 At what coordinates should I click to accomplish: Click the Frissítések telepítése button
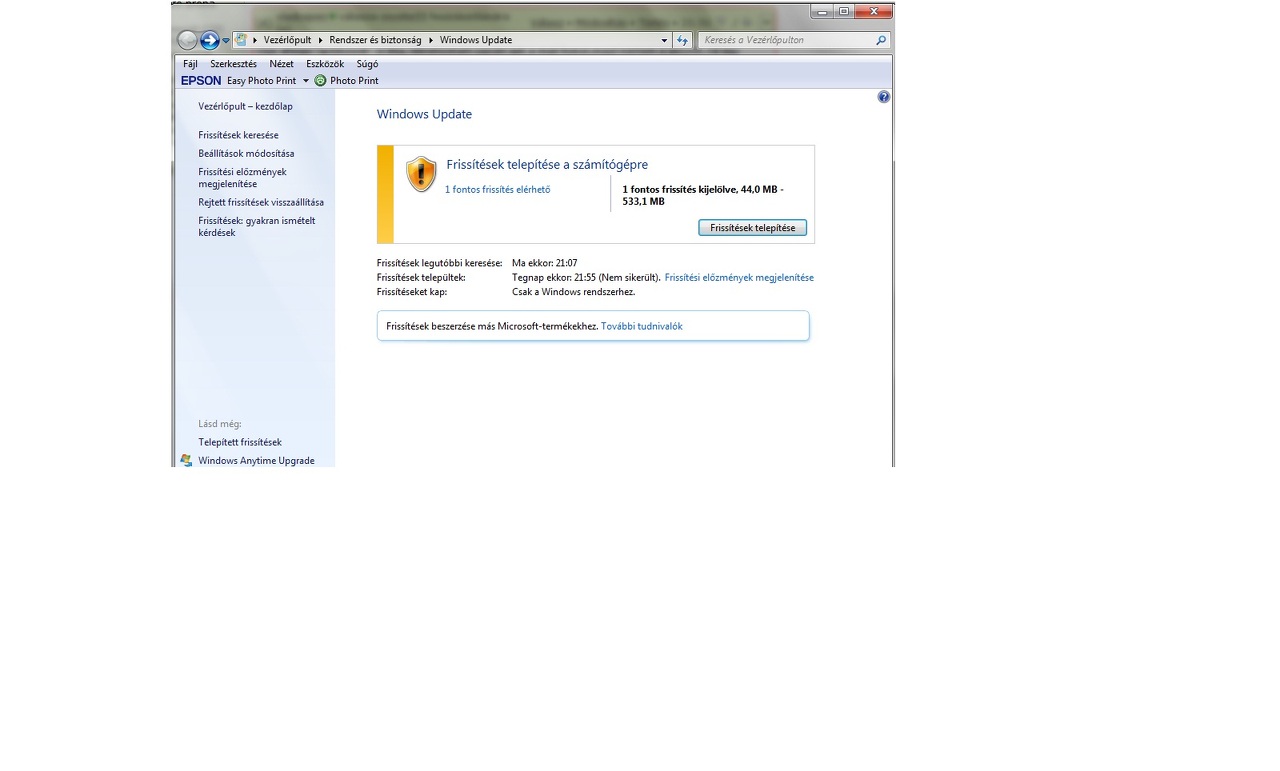coord(752,228)
